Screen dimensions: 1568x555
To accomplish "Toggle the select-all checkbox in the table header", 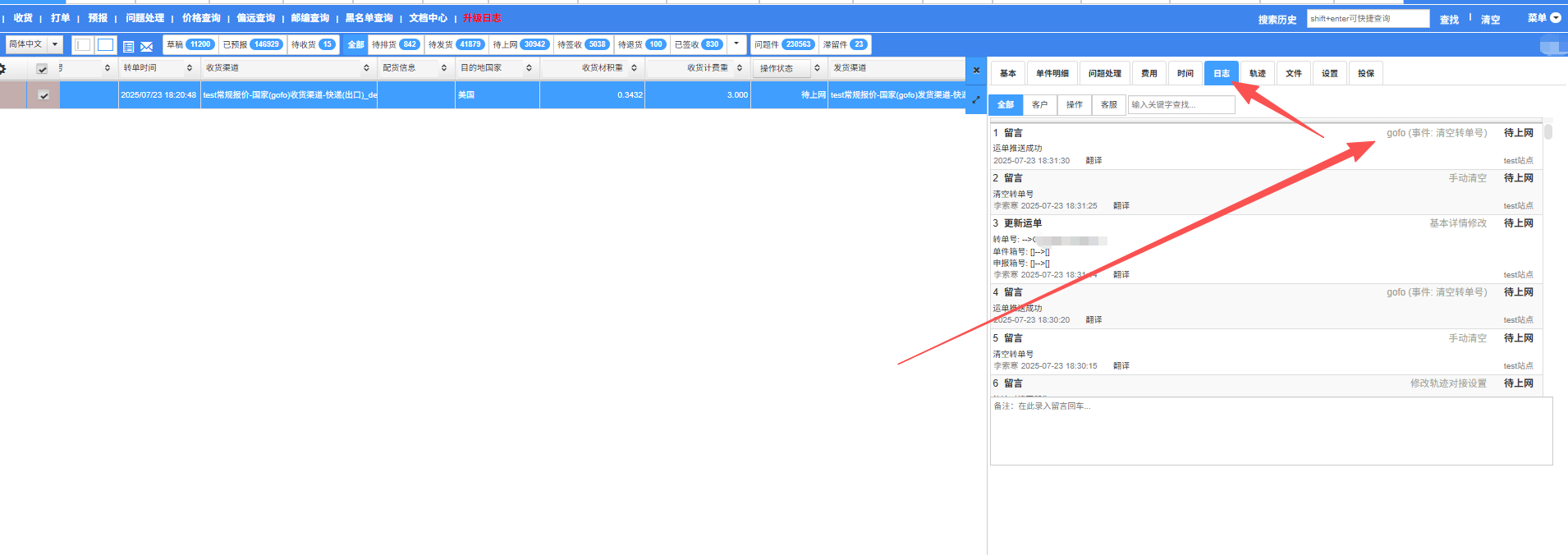I will coord(43,69).
